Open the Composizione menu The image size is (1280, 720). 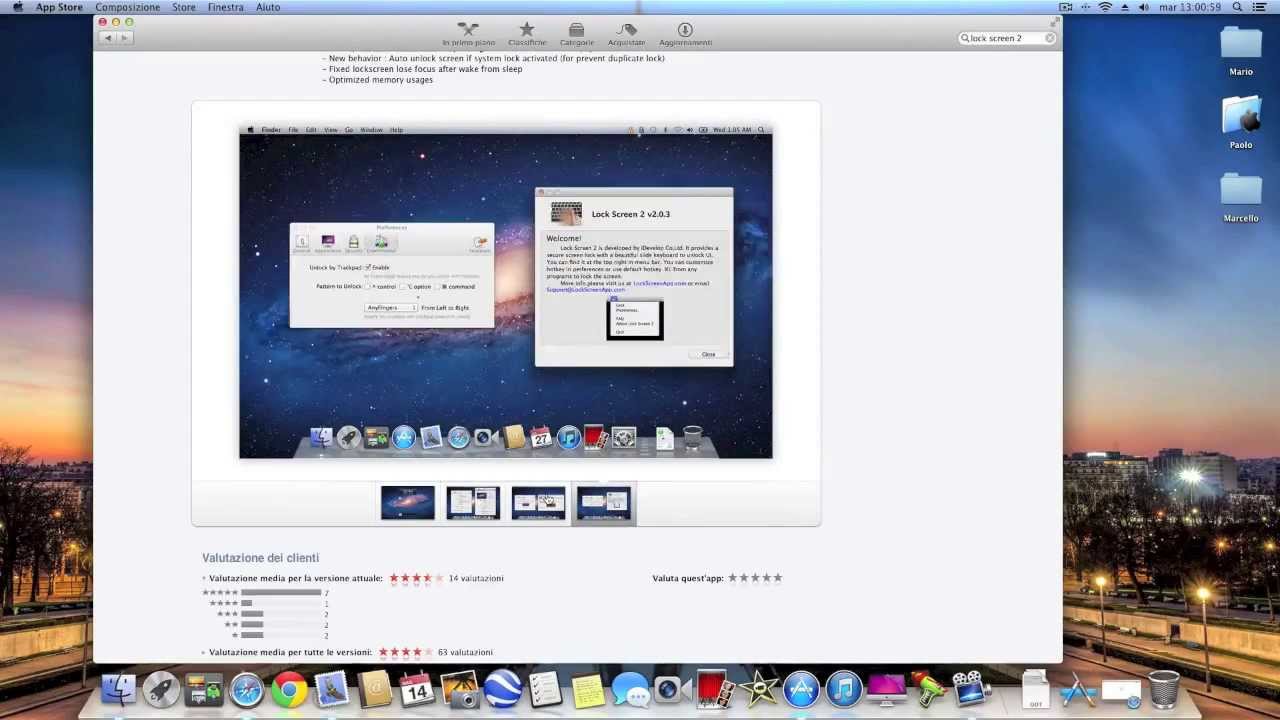(x=128, y=7)
